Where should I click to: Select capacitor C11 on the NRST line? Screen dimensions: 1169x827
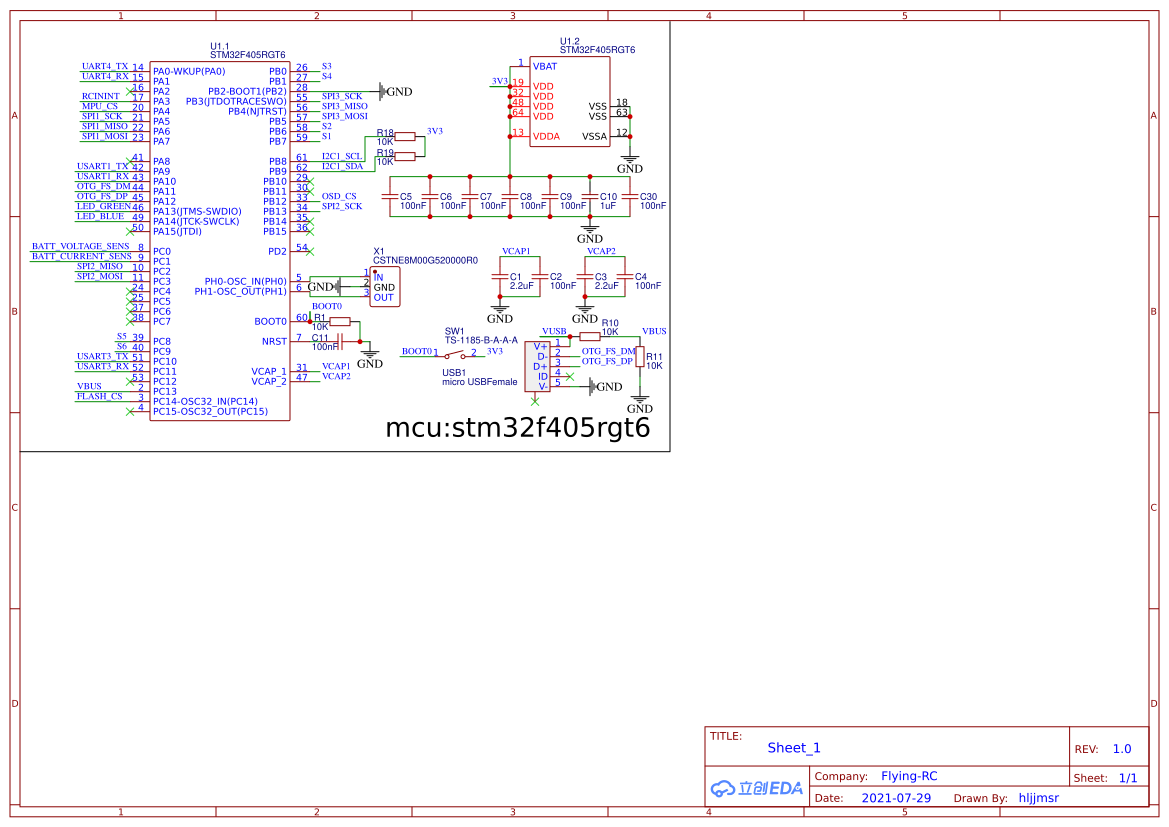340,340
